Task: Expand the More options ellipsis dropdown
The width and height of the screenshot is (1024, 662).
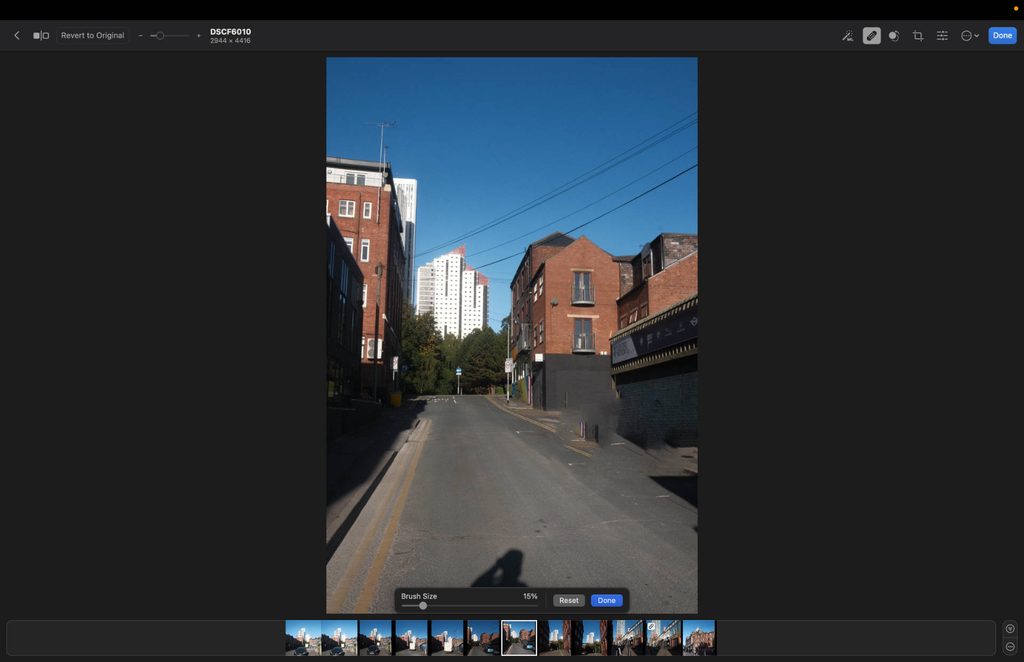Action: click(x=970, y=36)
